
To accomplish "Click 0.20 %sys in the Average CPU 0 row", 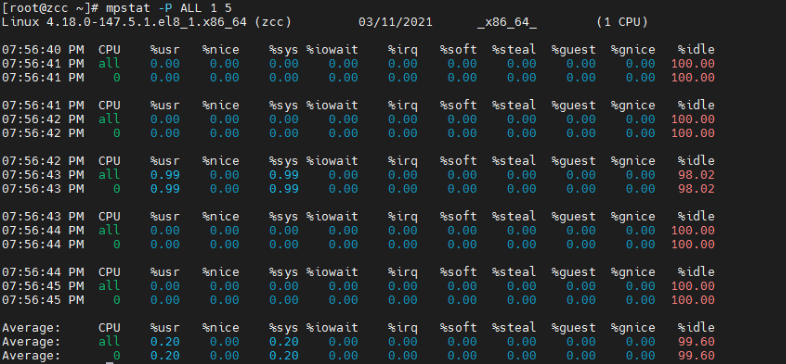I will point(284,356).
